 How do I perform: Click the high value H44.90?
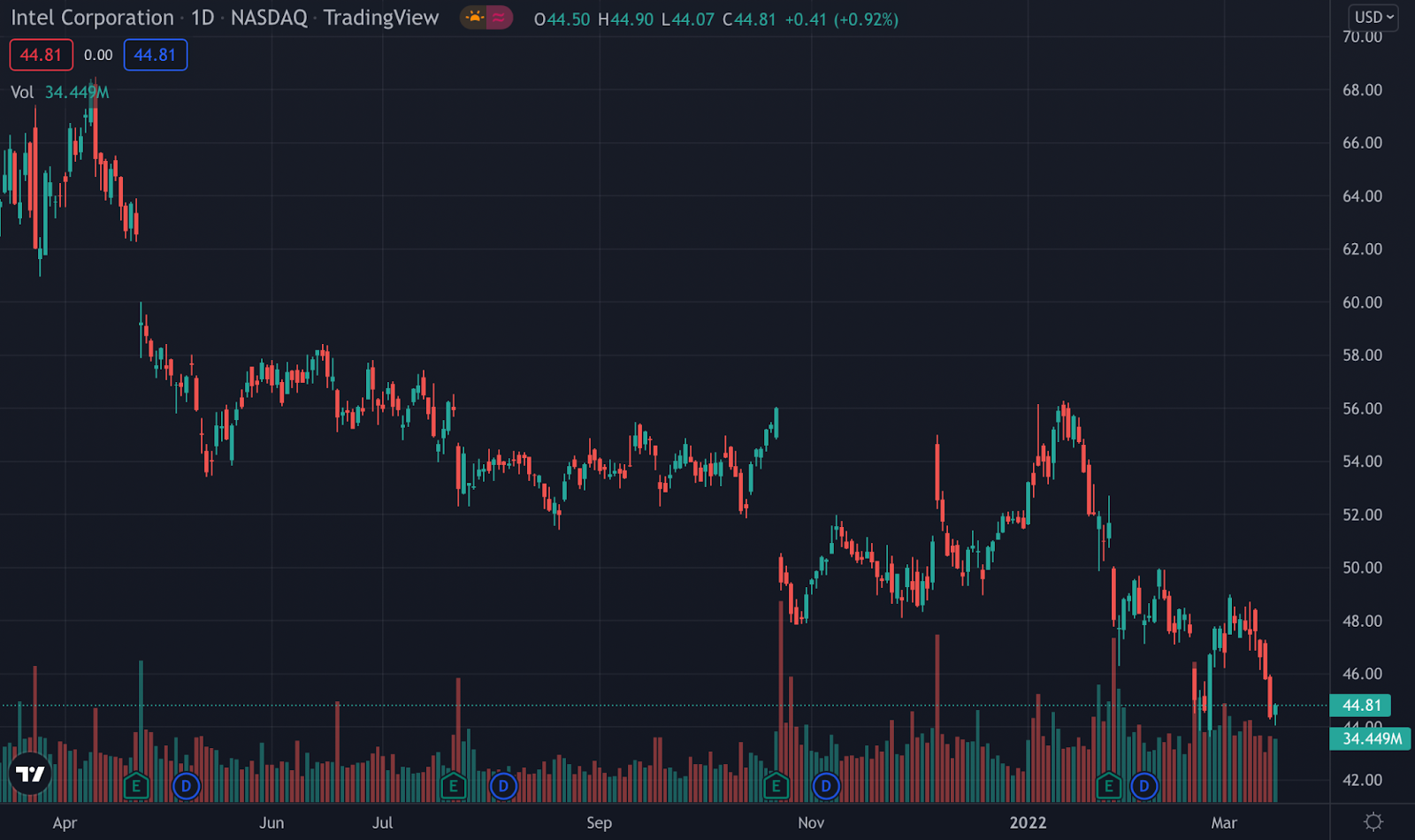pyautogui.click(x=626, y=19)
